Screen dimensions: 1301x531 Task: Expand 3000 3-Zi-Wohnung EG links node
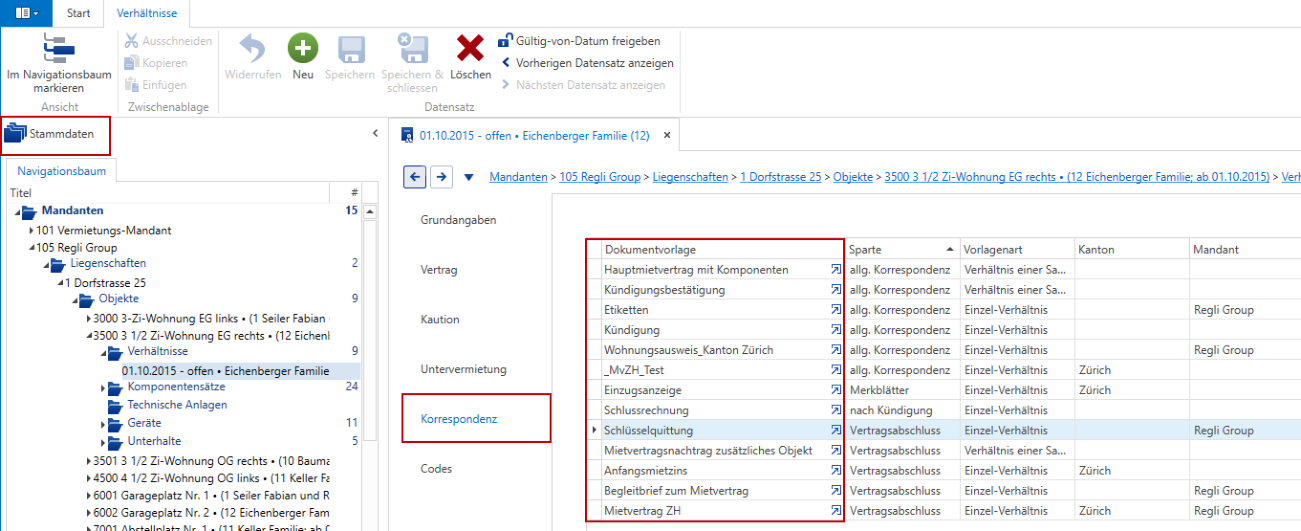point(88,318)
